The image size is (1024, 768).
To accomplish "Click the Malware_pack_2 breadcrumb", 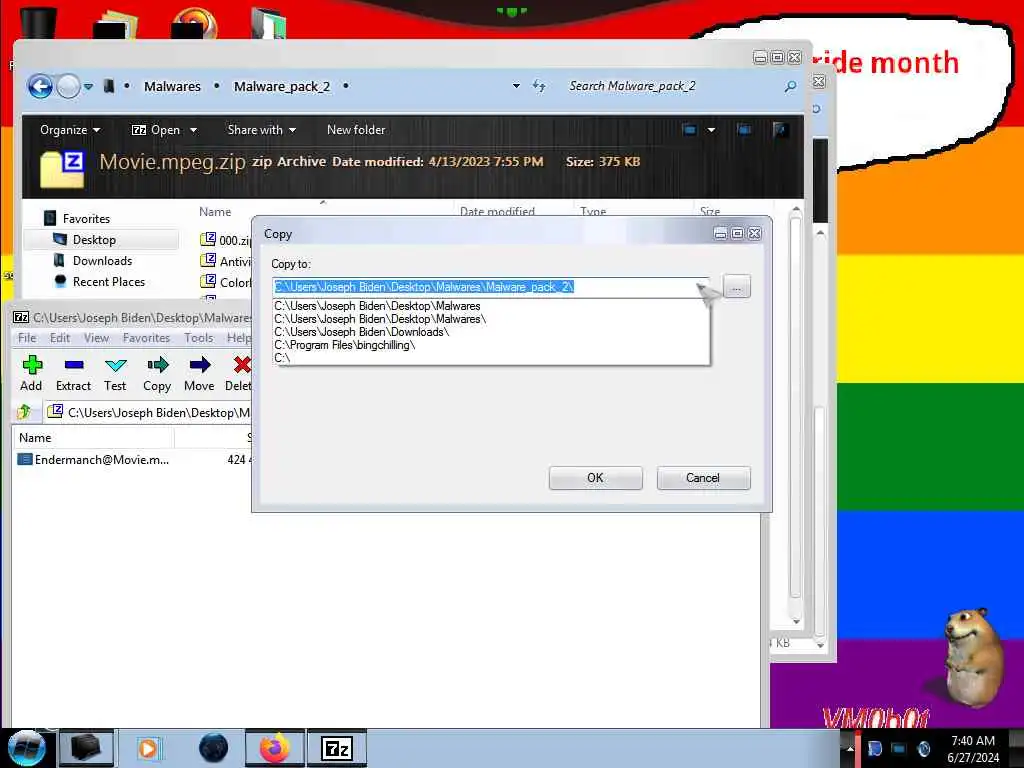I will tap(282, 86).
